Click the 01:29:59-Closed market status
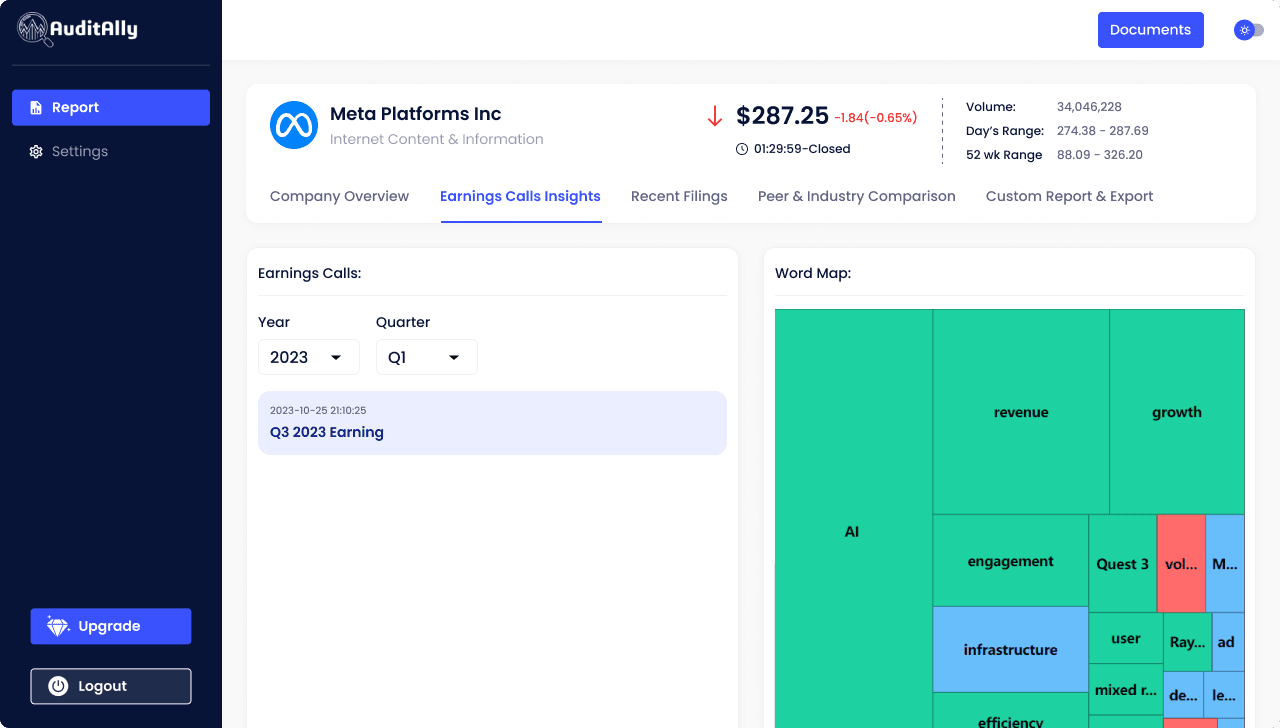Image resolution: width=1280 pixels, height=728 pixels. tap(802, 149)
